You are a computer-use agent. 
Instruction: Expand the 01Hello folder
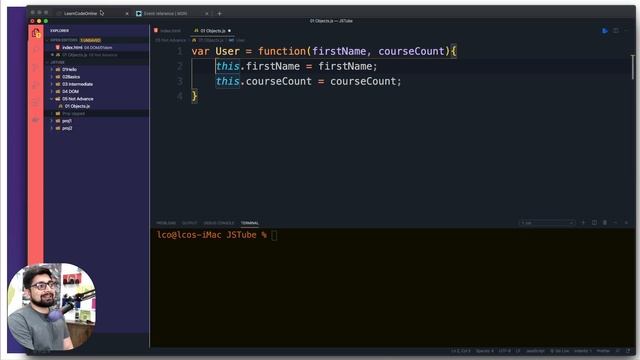(52, 69)
